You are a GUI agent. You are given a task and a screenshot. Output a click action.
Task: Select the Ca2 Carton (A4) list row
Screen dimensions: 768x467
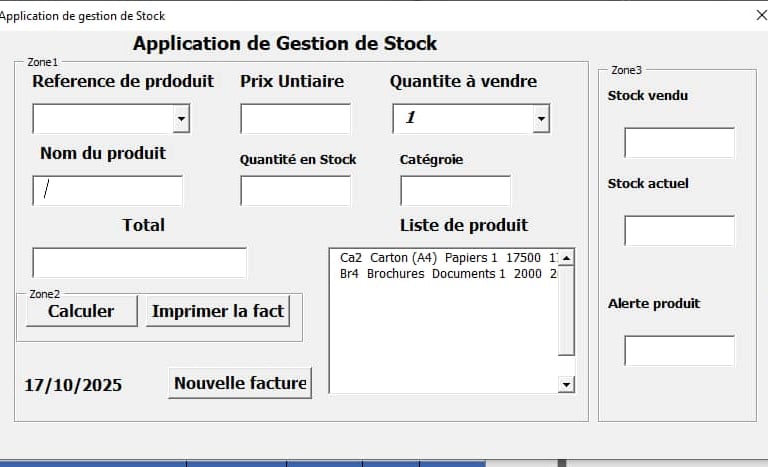coord(445,258)
